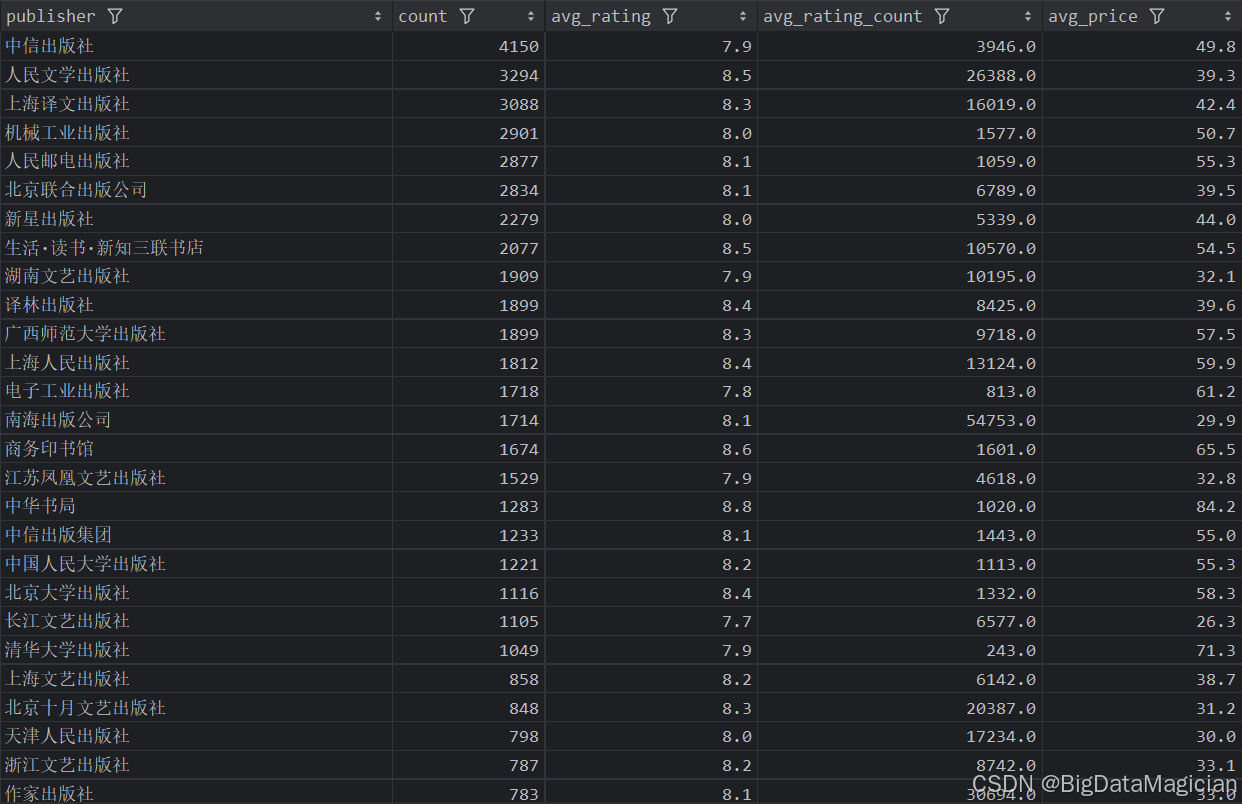Select count value 783 in 作家出版社 row

(x=524, y=795)
